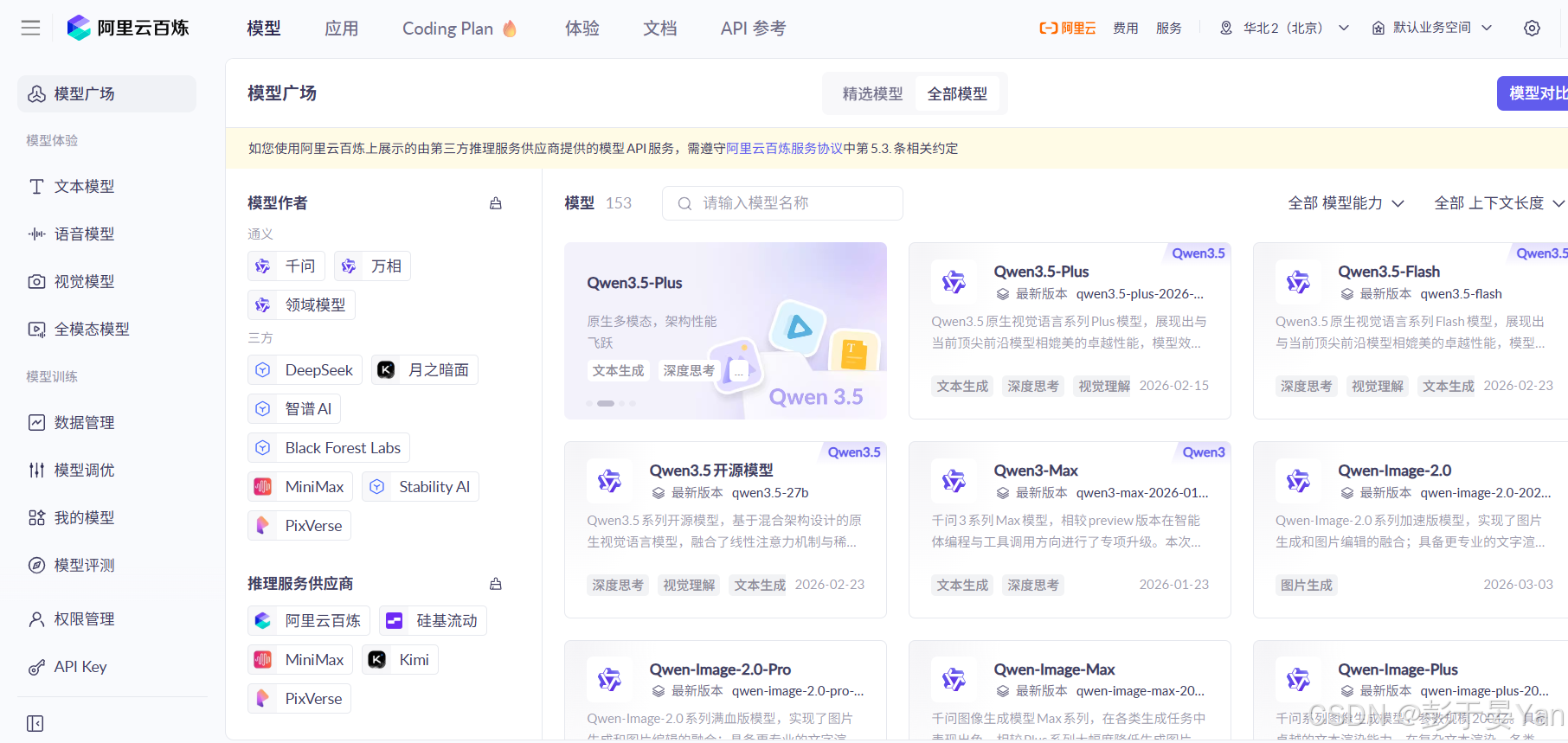Open the hamburger menu icon

click(31, 28)
